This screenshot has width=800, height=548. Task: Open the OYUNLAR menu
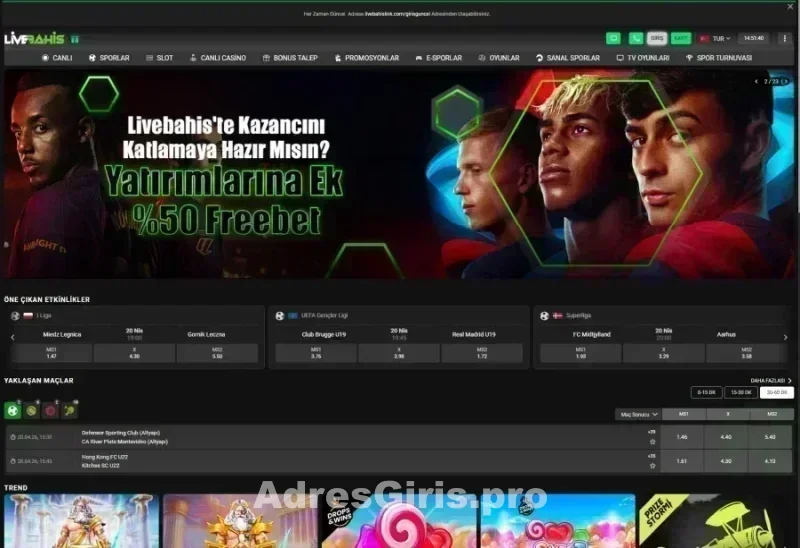[499, 58]
